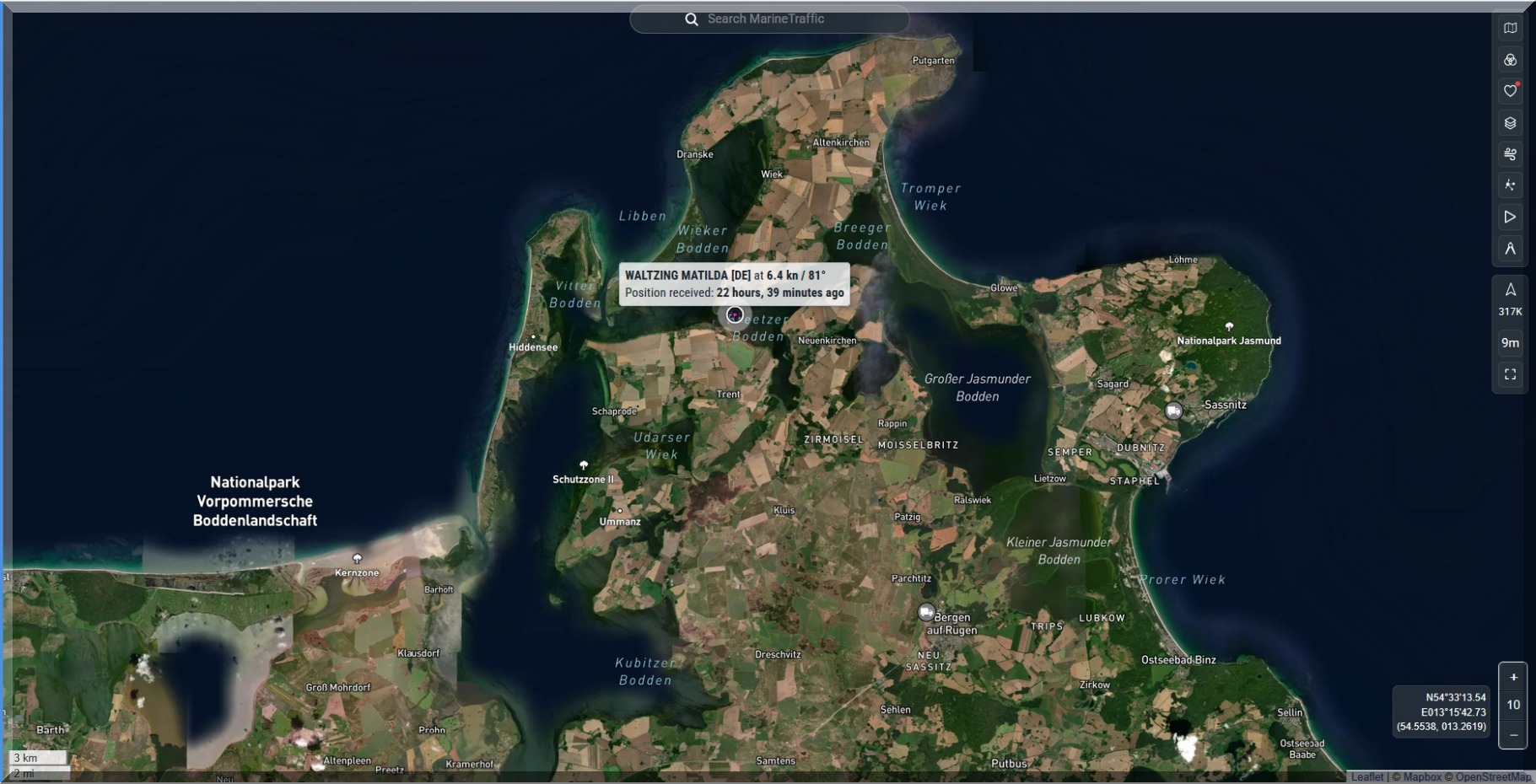Viewport: 1536px width, 784px height.
Task: Click the Search MarineTraffic field
Action: click(x=784, y=19)
